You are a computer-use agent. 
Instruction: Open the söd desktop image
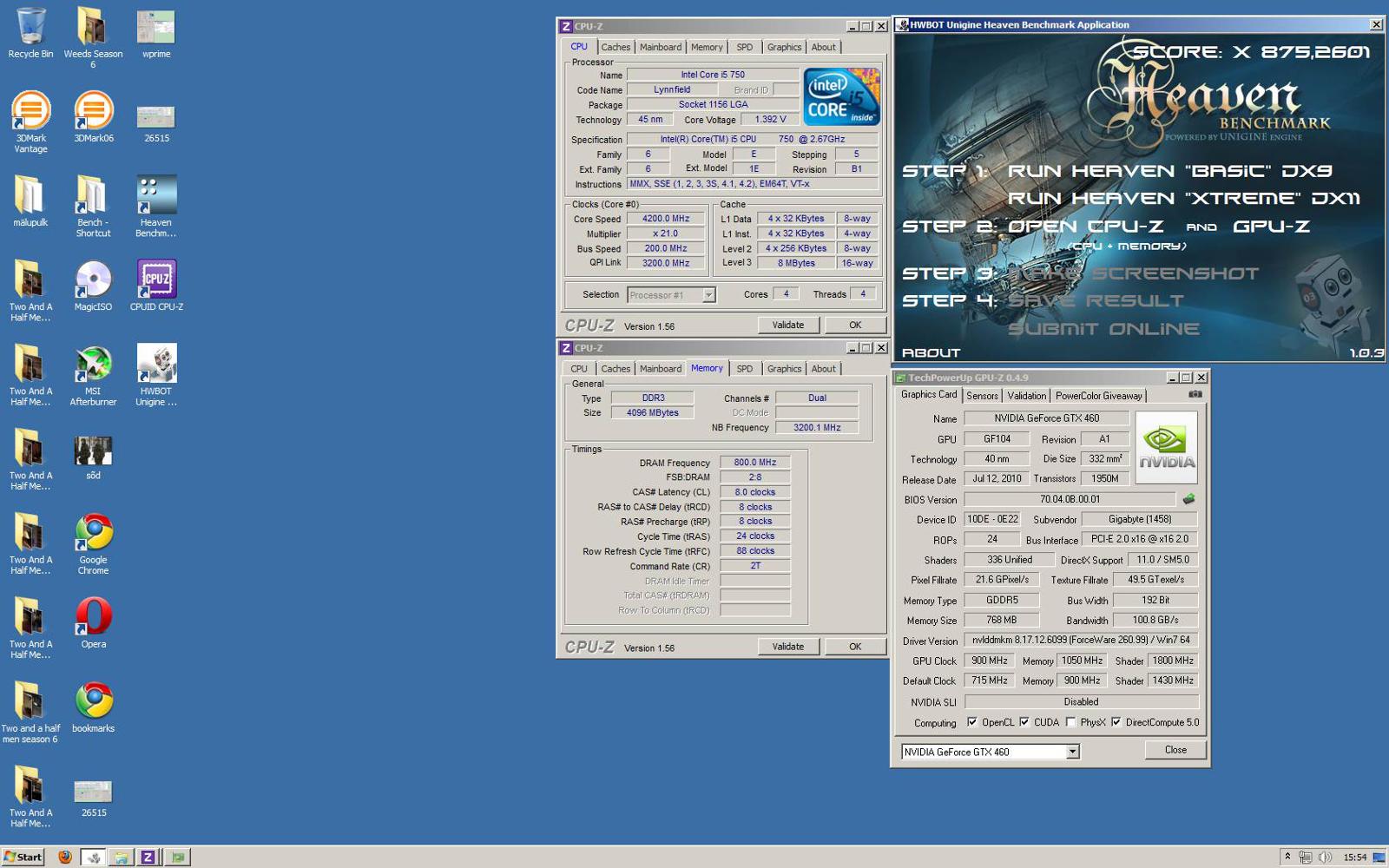93,457
